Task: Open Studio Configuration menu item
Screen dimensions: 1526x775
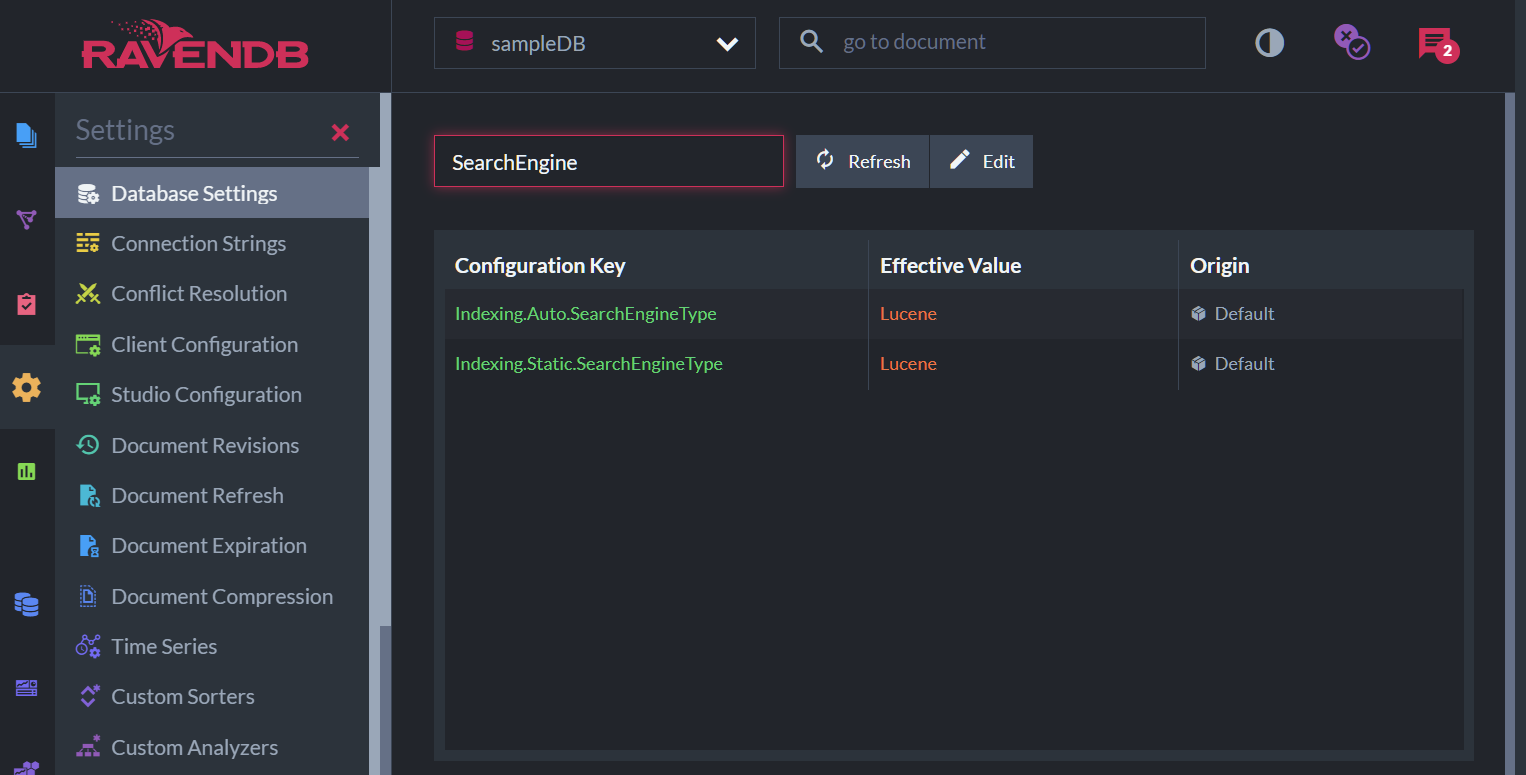Action: 212,395
